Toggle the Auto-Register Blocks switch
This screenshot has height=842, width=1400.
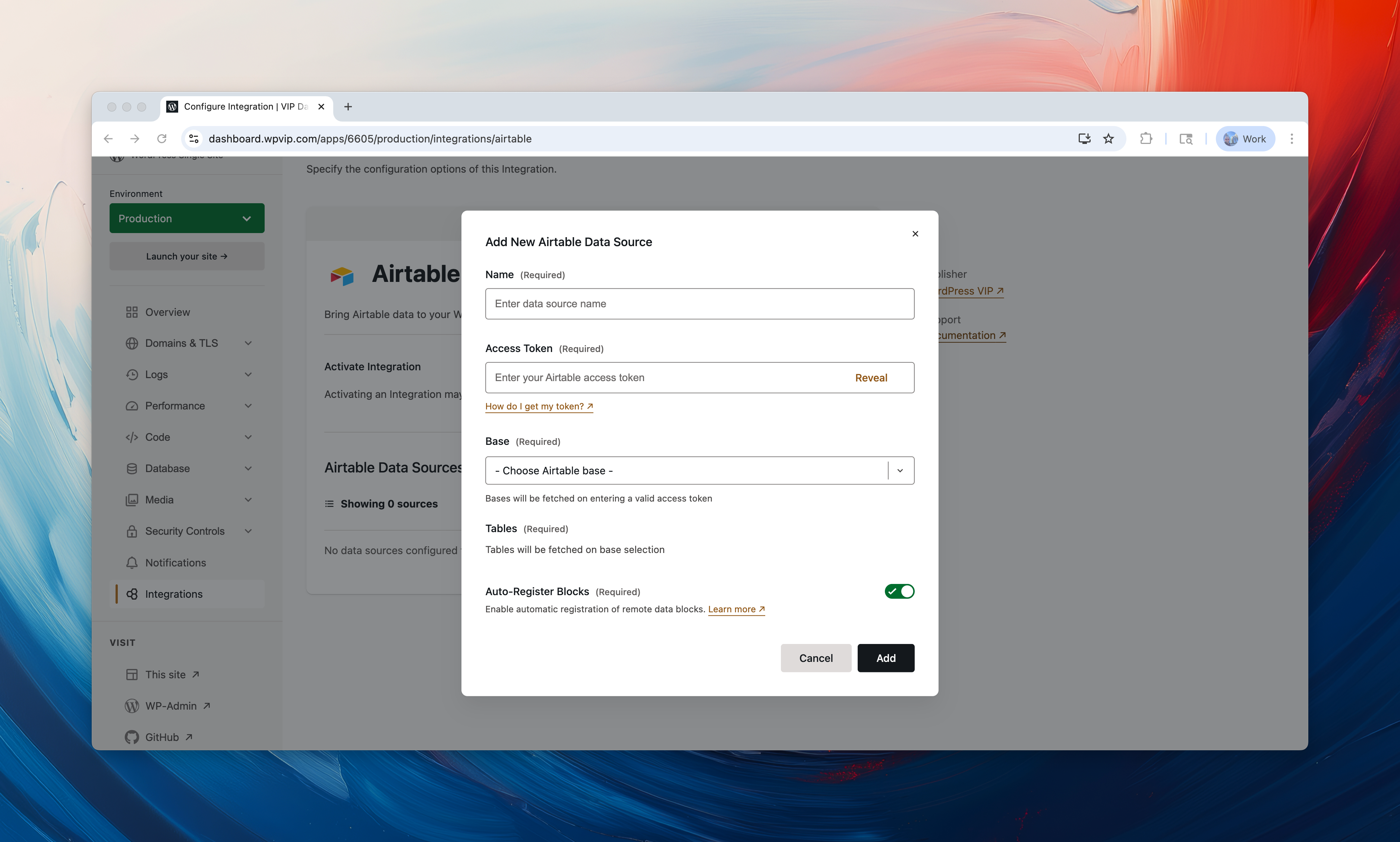[x=899, y=591]
